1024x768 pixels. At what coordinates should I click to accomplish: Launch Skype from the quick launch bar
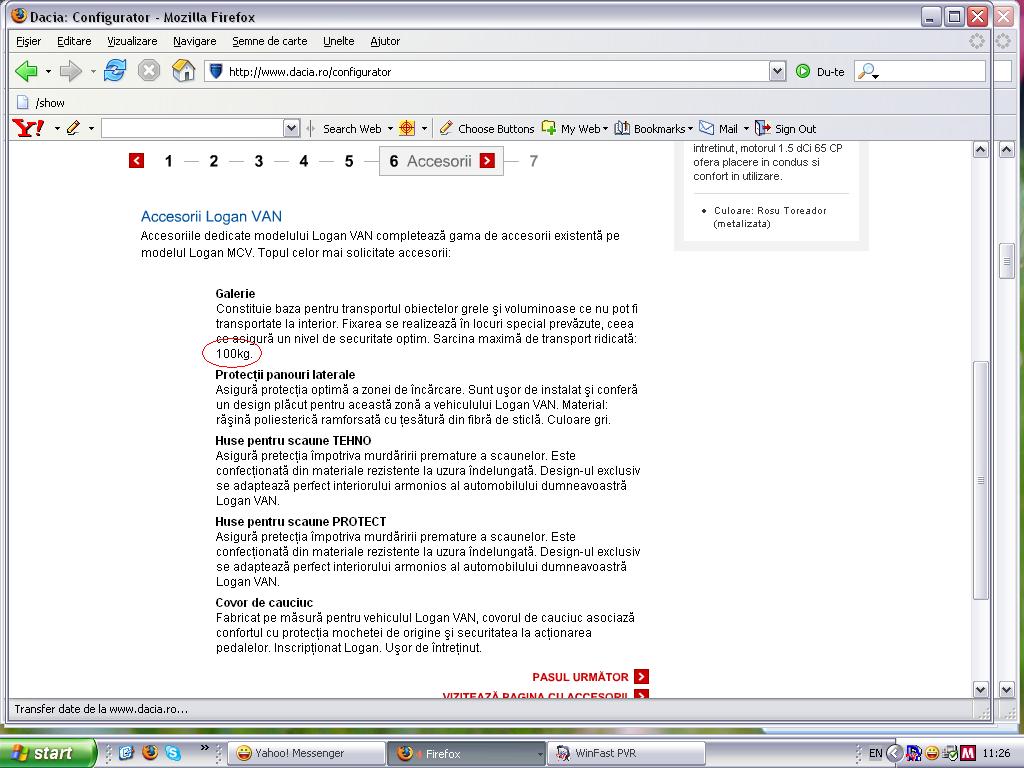pos(172,753)
